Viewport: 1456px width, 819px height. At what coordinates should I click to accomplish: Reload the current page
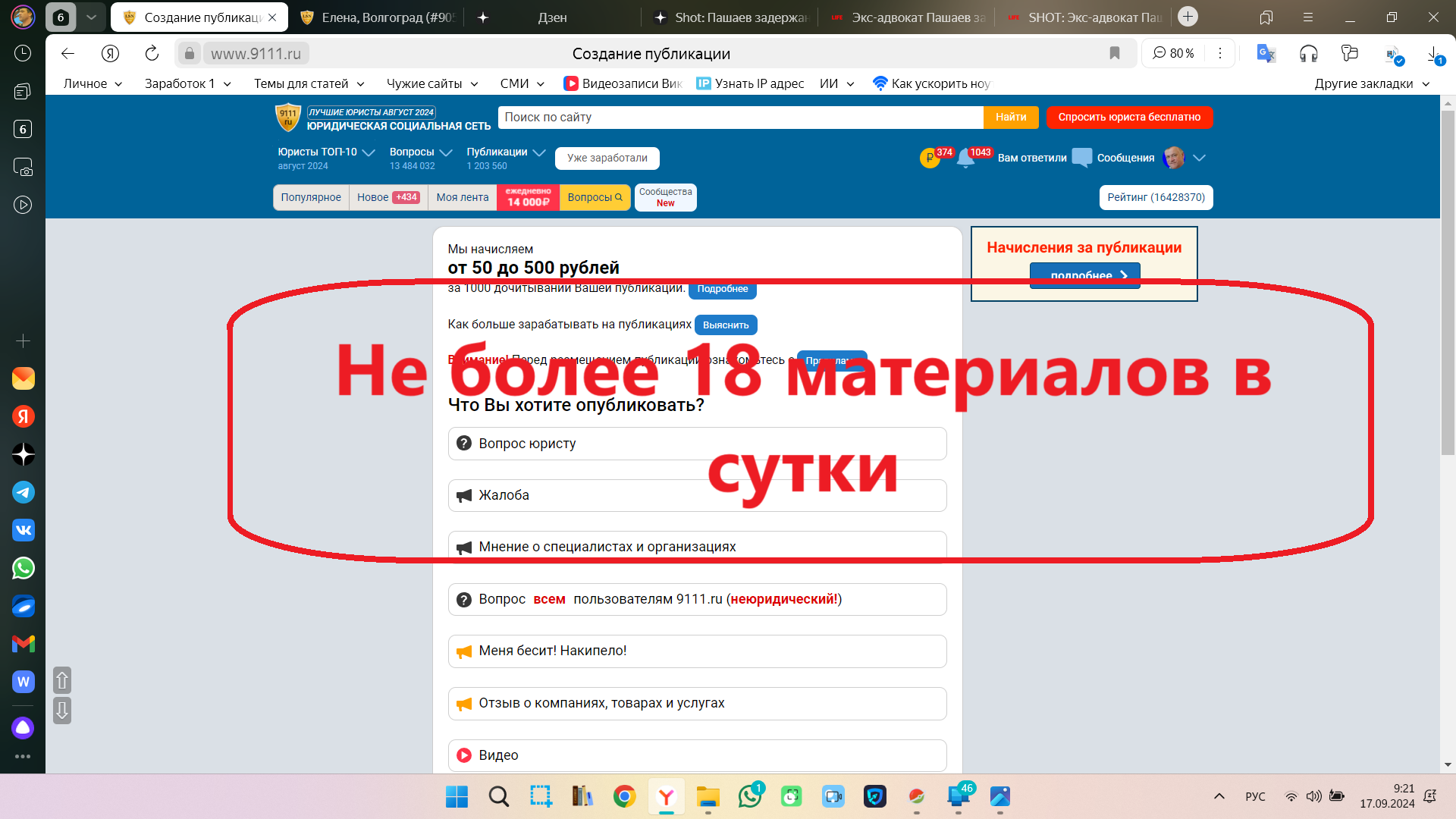[152, 53]
